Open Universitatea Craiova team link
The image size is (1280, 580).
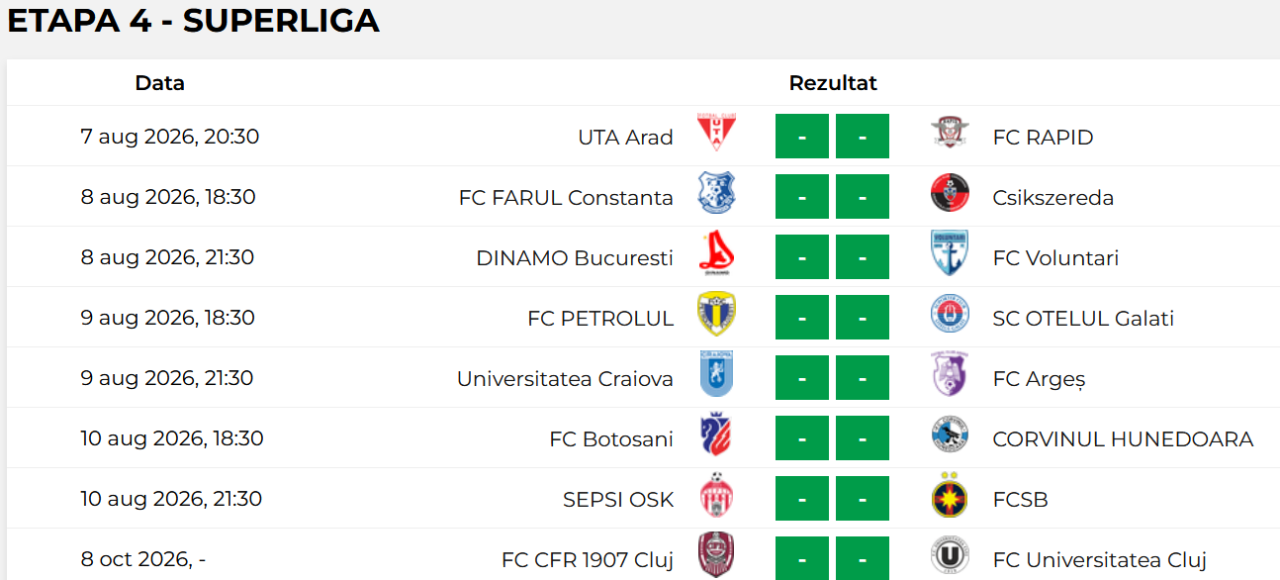(565, 379)
